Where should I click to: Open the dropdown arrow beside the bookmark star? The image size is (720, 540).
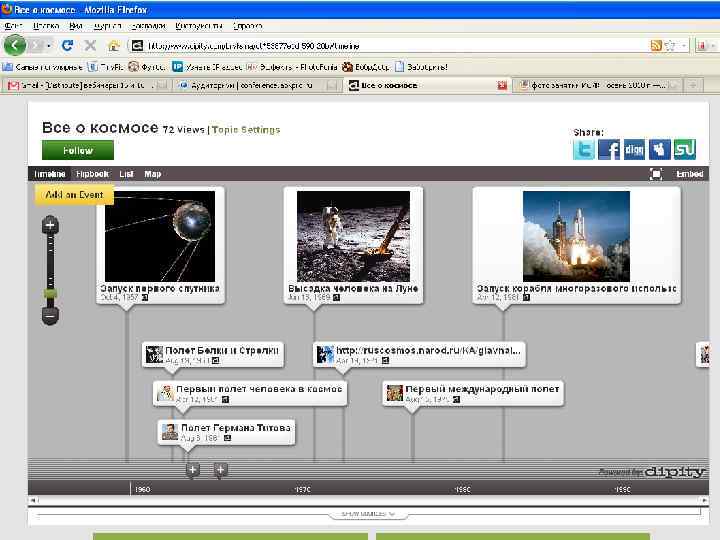pos(684,45)
